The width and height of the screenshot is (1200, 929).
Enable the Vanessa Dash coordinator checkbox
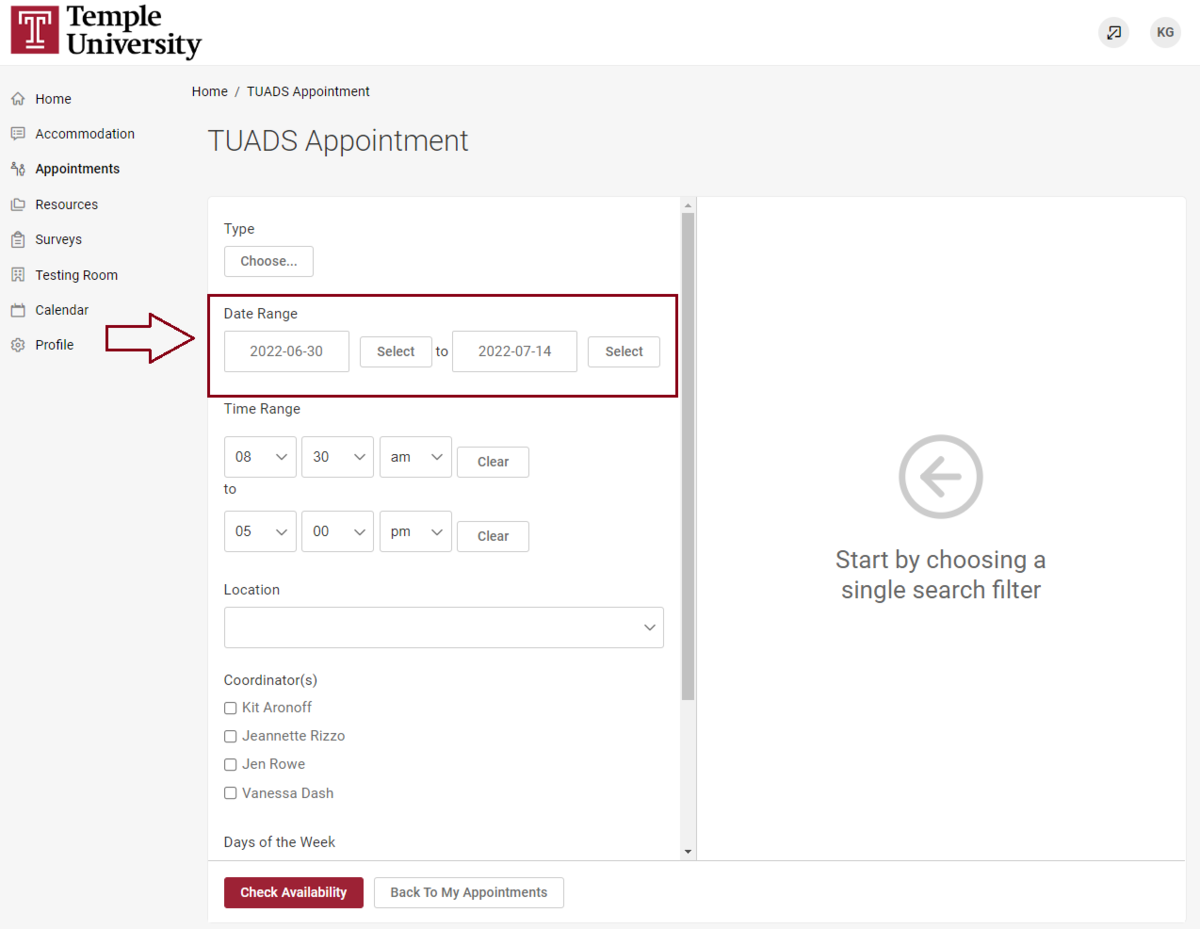(230, 793)
